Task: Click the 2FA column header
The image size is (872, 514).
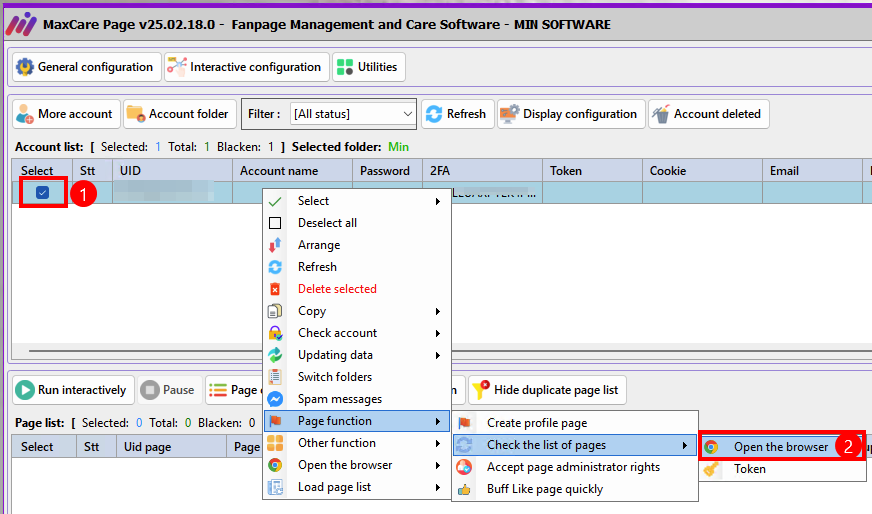Action: 483,171
